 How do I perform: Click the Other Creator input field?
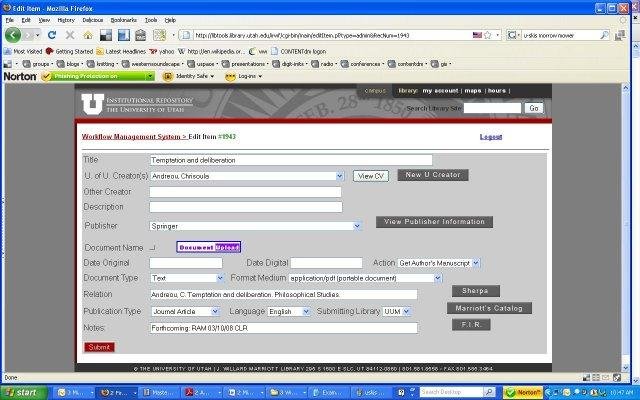(x=245, y=192)
